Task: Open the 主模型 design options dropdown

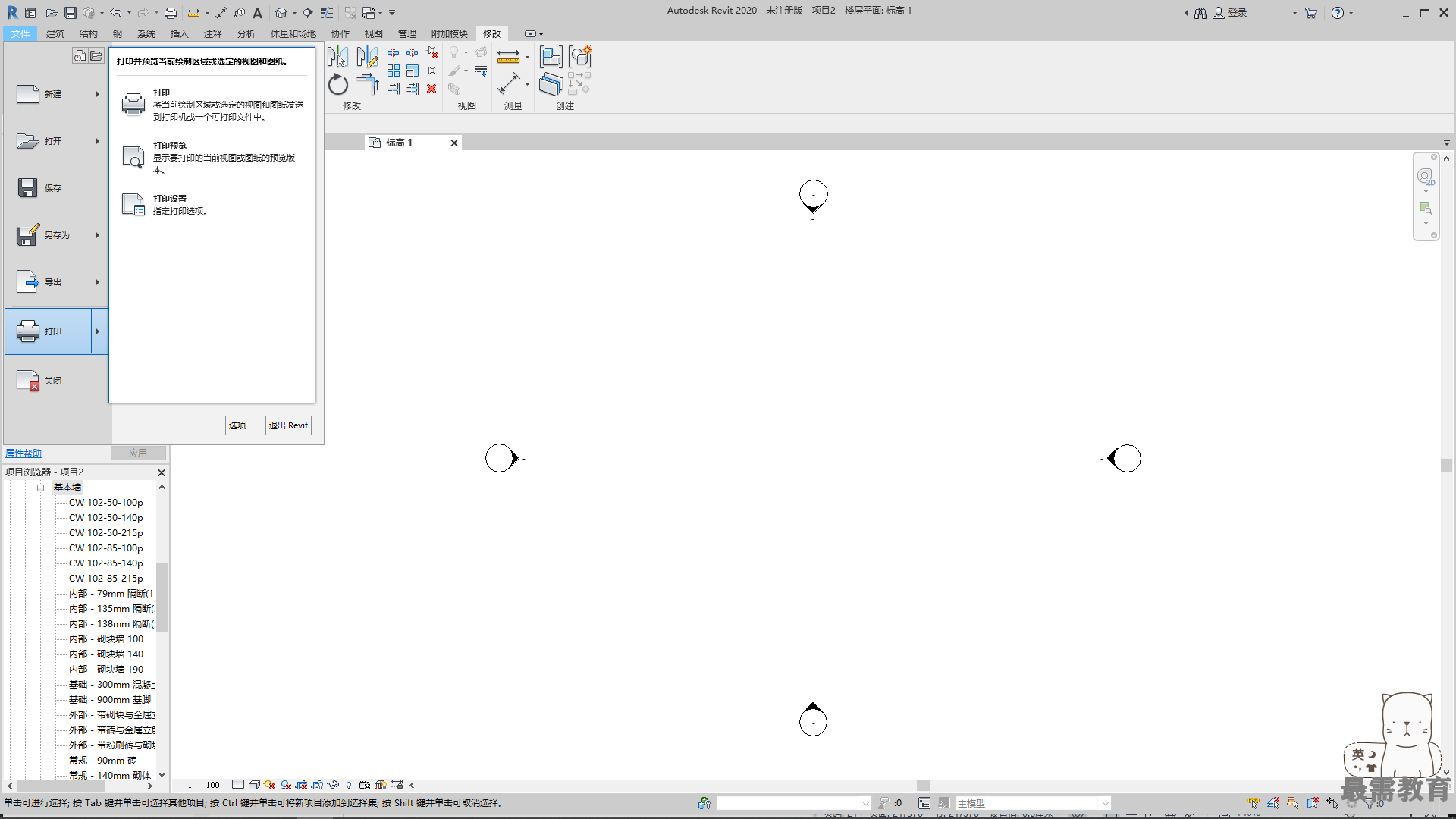Action: (1106, 803)
